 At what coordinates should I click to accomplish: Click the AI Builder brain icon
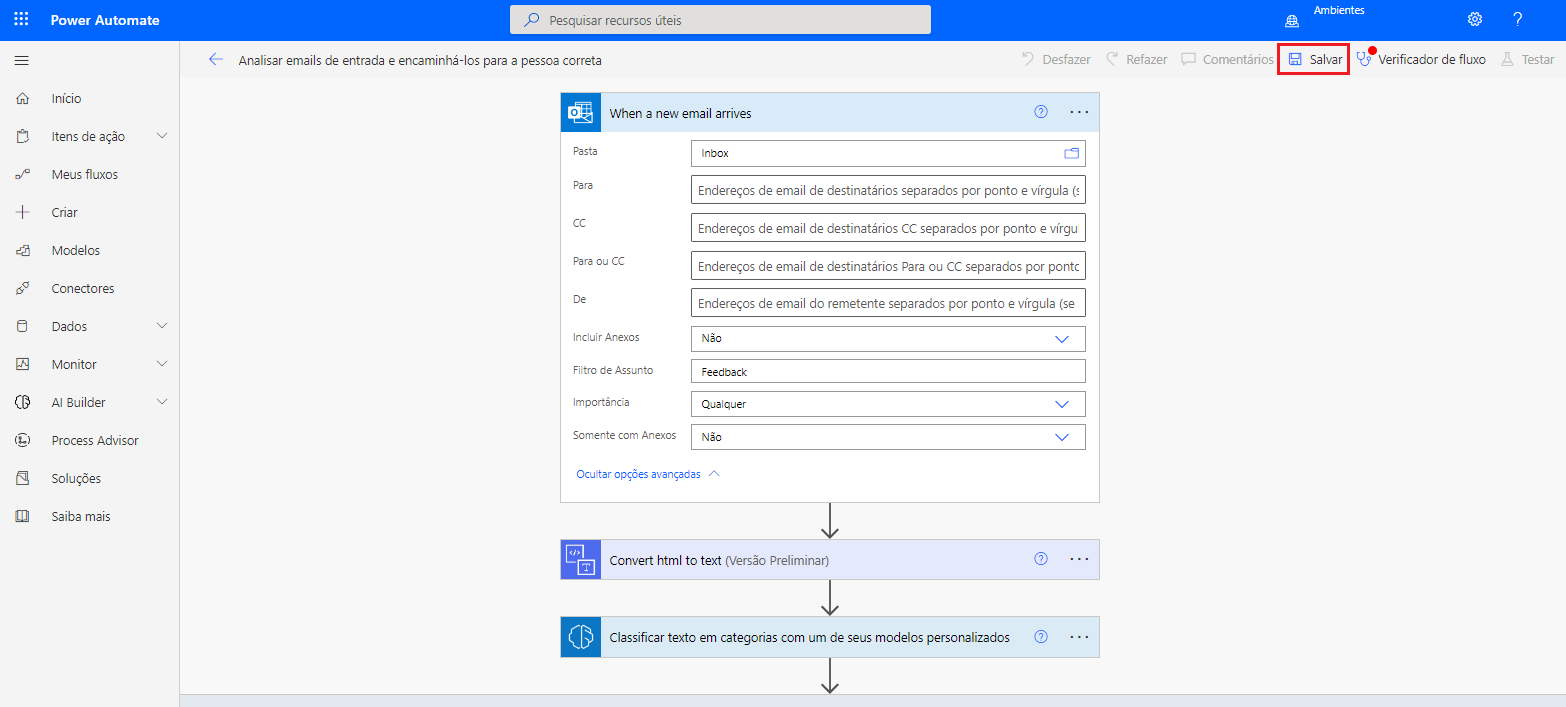(x=23, y=402)
